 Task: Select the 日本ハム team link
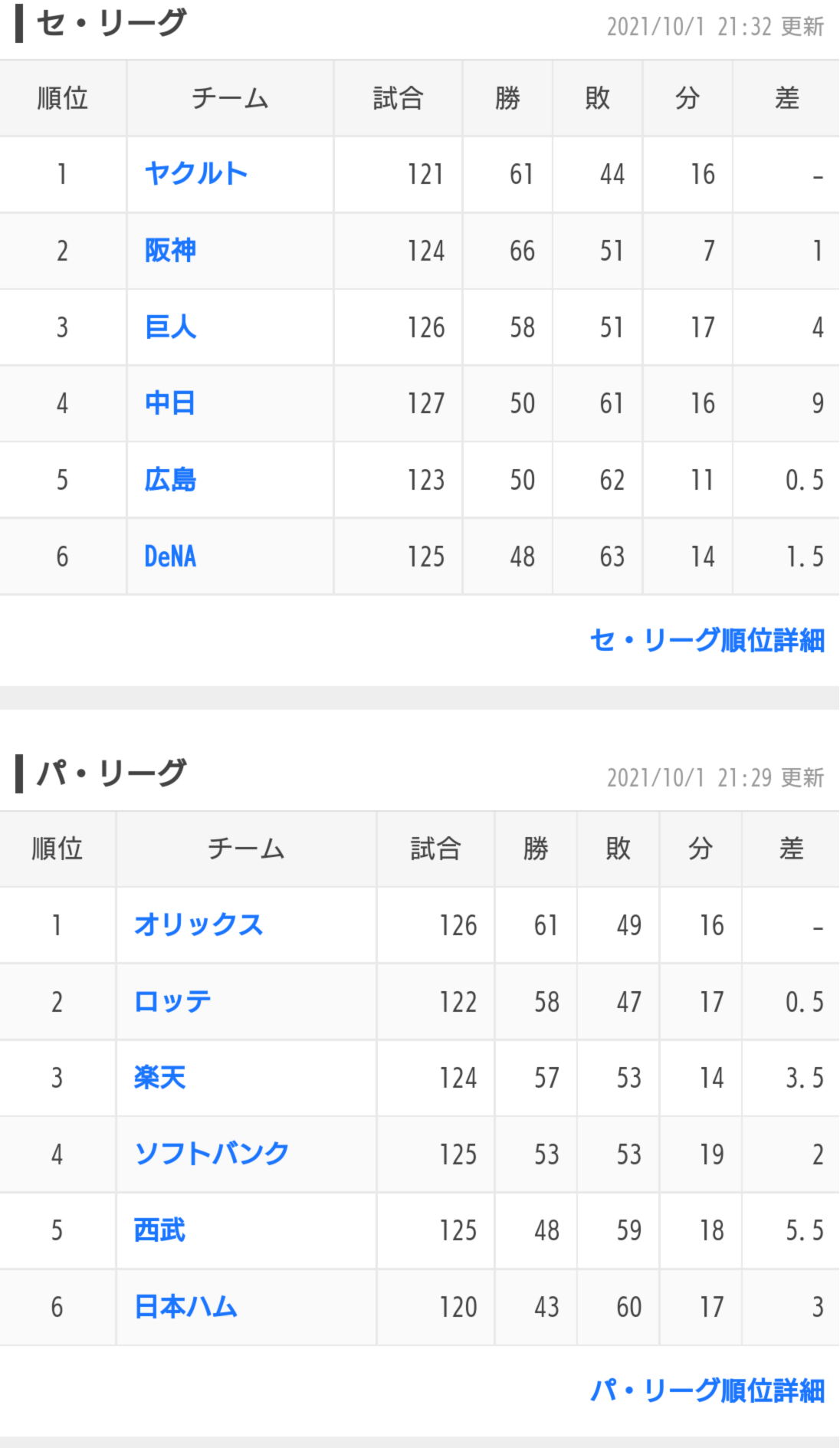[x=185, y=1307]
